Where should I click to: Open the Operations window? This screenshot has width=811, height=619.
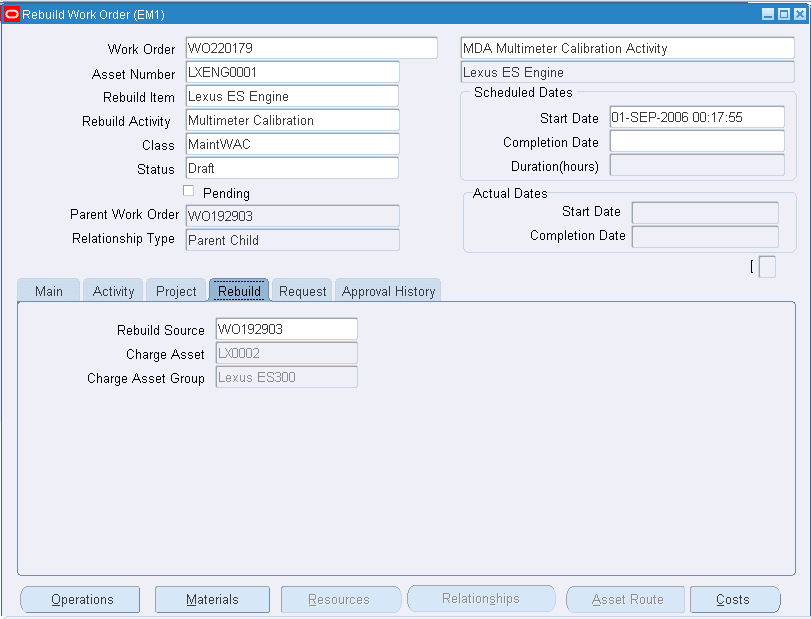(79, 599)
